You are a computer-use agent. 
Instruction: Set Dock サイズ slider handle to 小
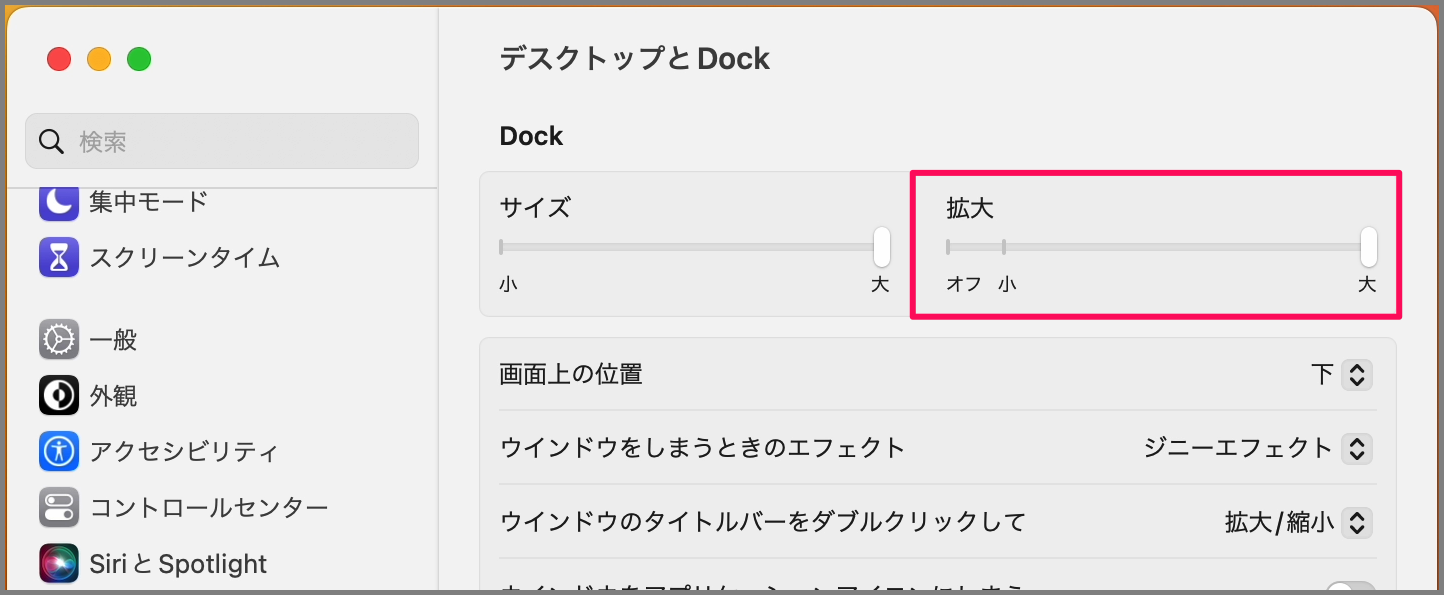tap(503, 246)
